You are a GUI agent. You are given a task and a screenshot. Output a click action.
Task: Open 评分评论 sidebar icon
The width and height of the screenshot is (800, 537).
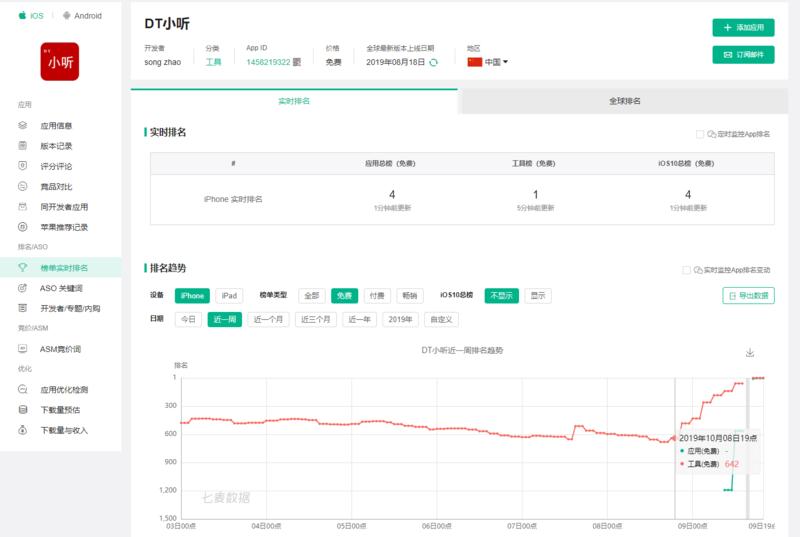coord(22,166)
